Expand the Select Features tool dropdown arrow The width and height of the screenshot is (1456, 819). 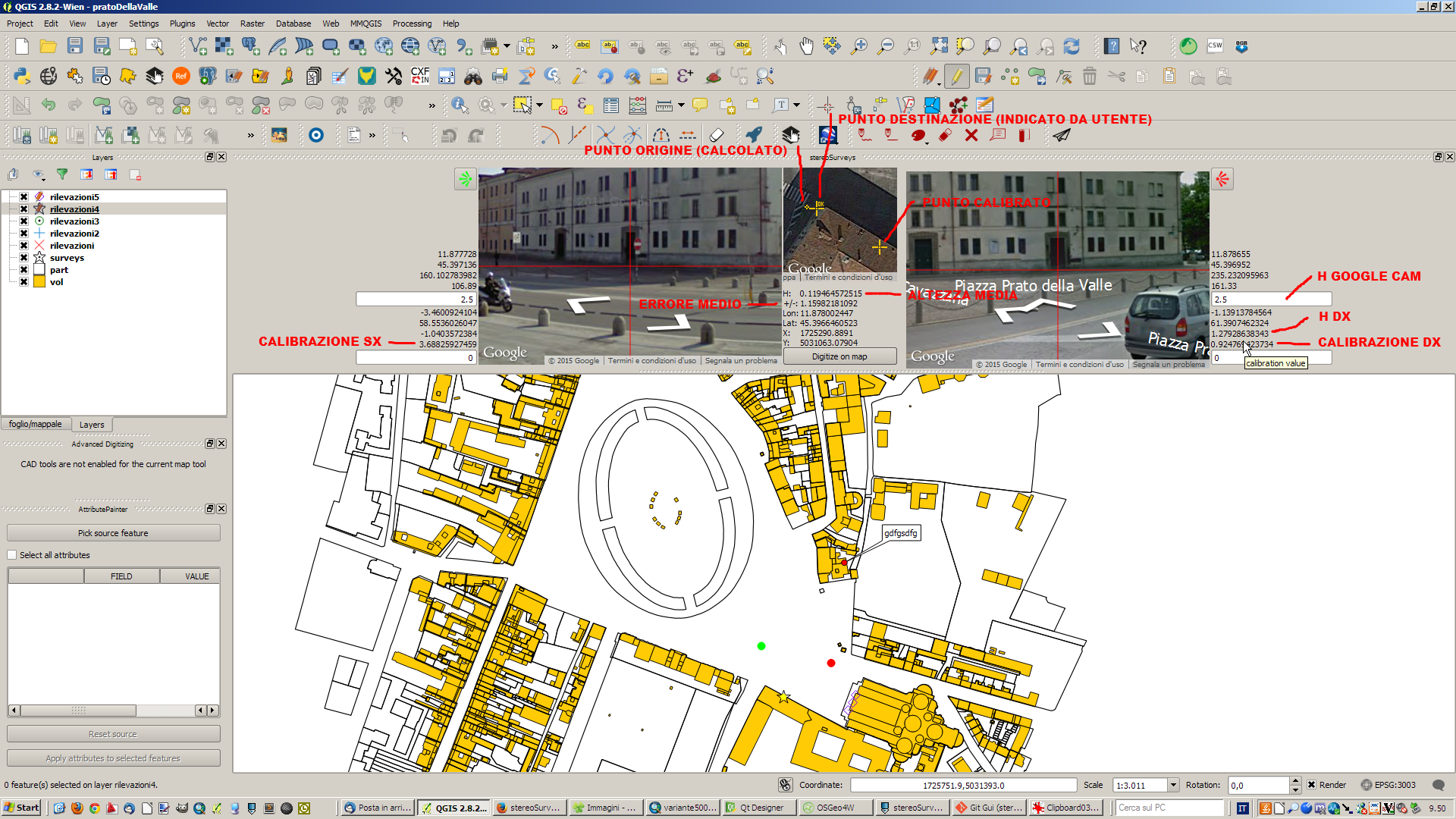[540, 105]
